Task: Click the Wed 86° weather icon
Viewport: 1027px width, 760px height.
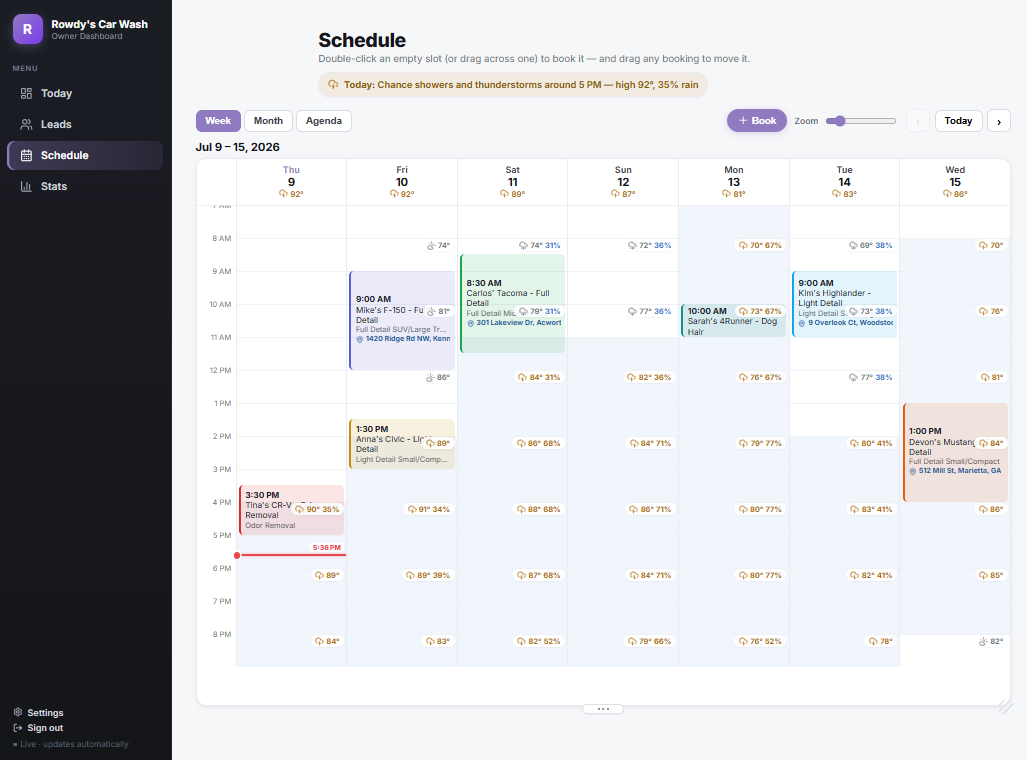Action: coord(947,194)
